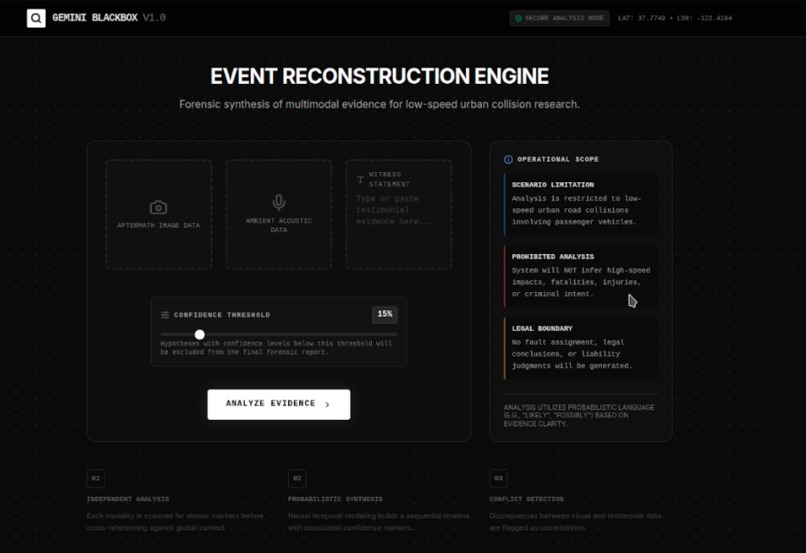Click the V1.0 version label
Screen dimensions: 806x553
click(154, 18)
